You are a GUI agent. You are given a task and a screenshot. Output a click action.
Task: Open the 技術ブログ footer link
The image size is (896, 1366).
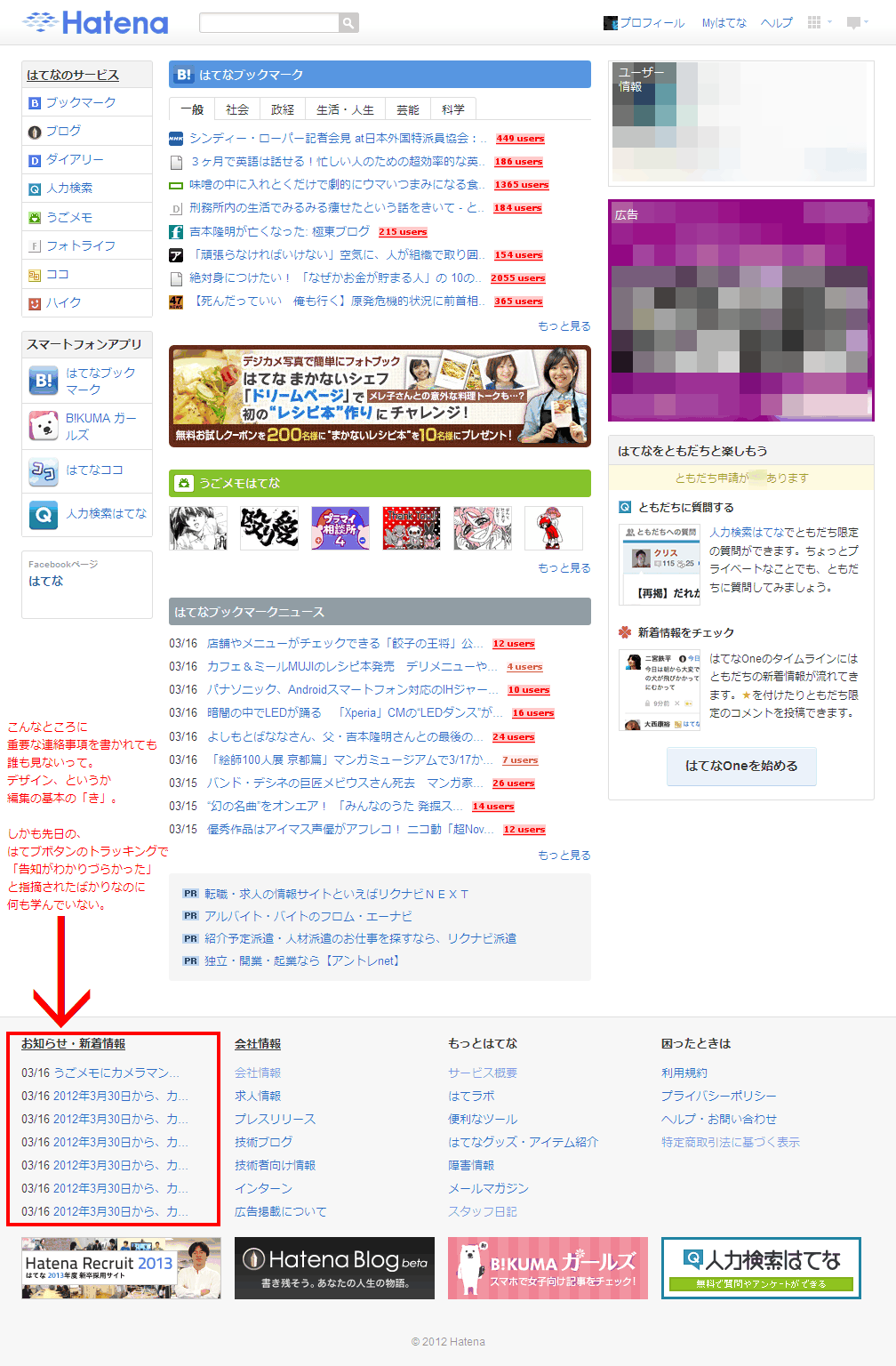click(x=263, y=1142)
